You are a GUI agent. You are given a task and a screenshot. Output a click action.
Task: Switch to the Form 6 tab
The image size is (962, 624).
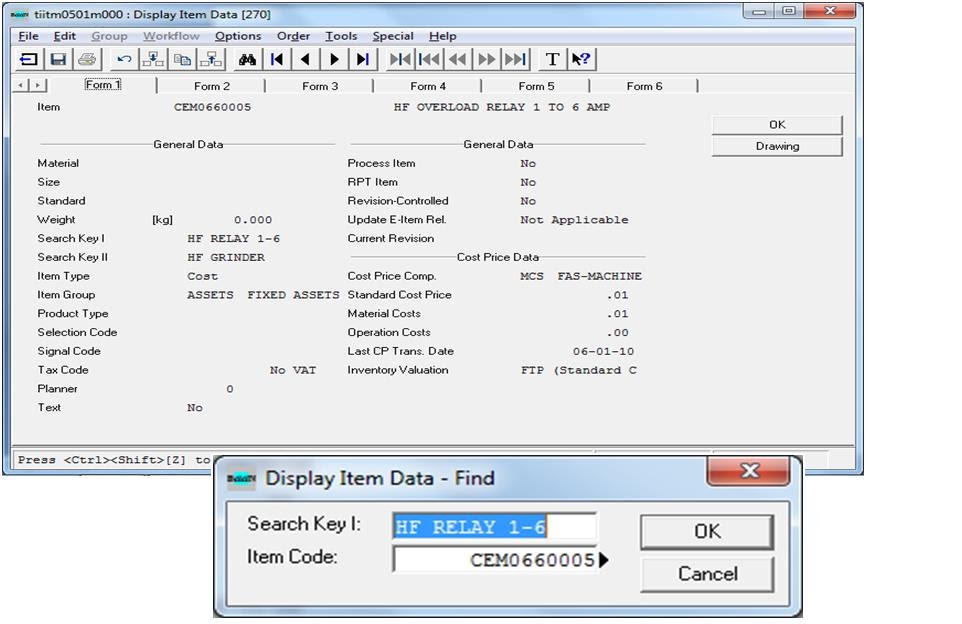[x=645, y=86]
